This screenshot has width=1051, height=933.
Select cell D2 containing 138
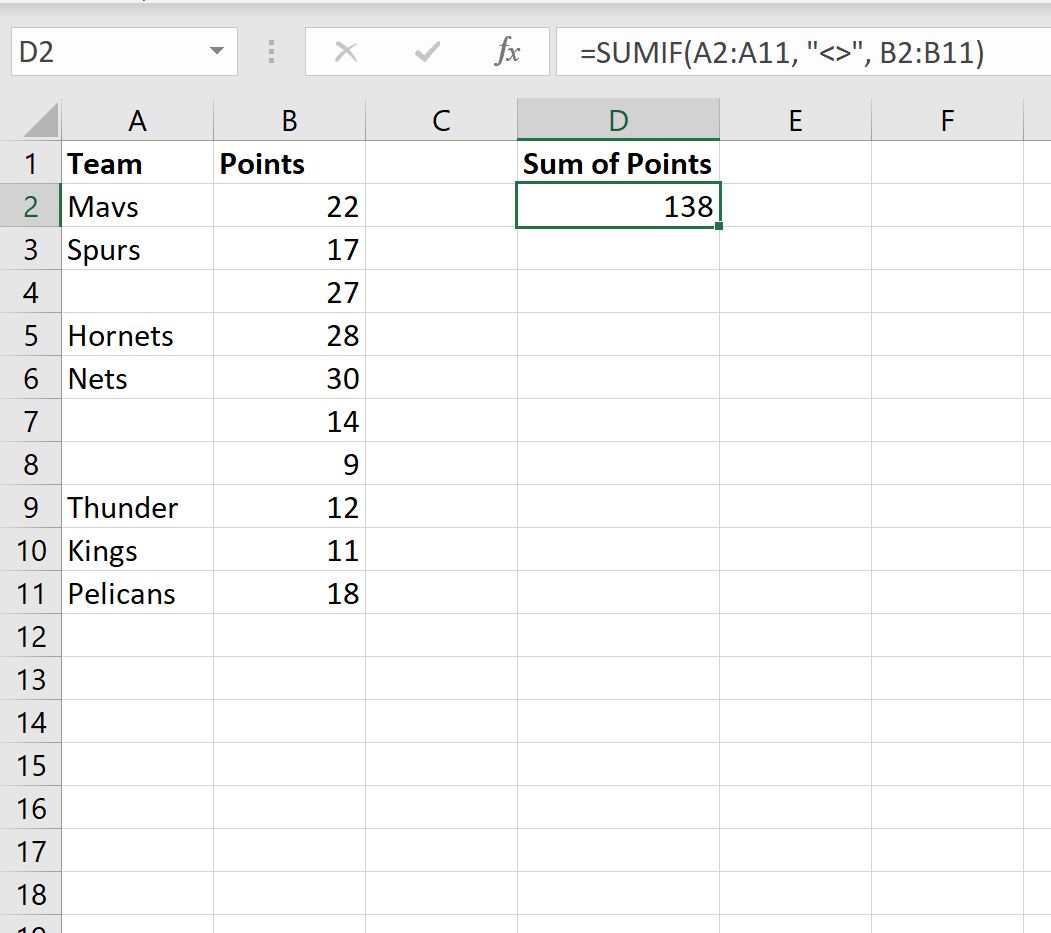[x=618, y=207]
